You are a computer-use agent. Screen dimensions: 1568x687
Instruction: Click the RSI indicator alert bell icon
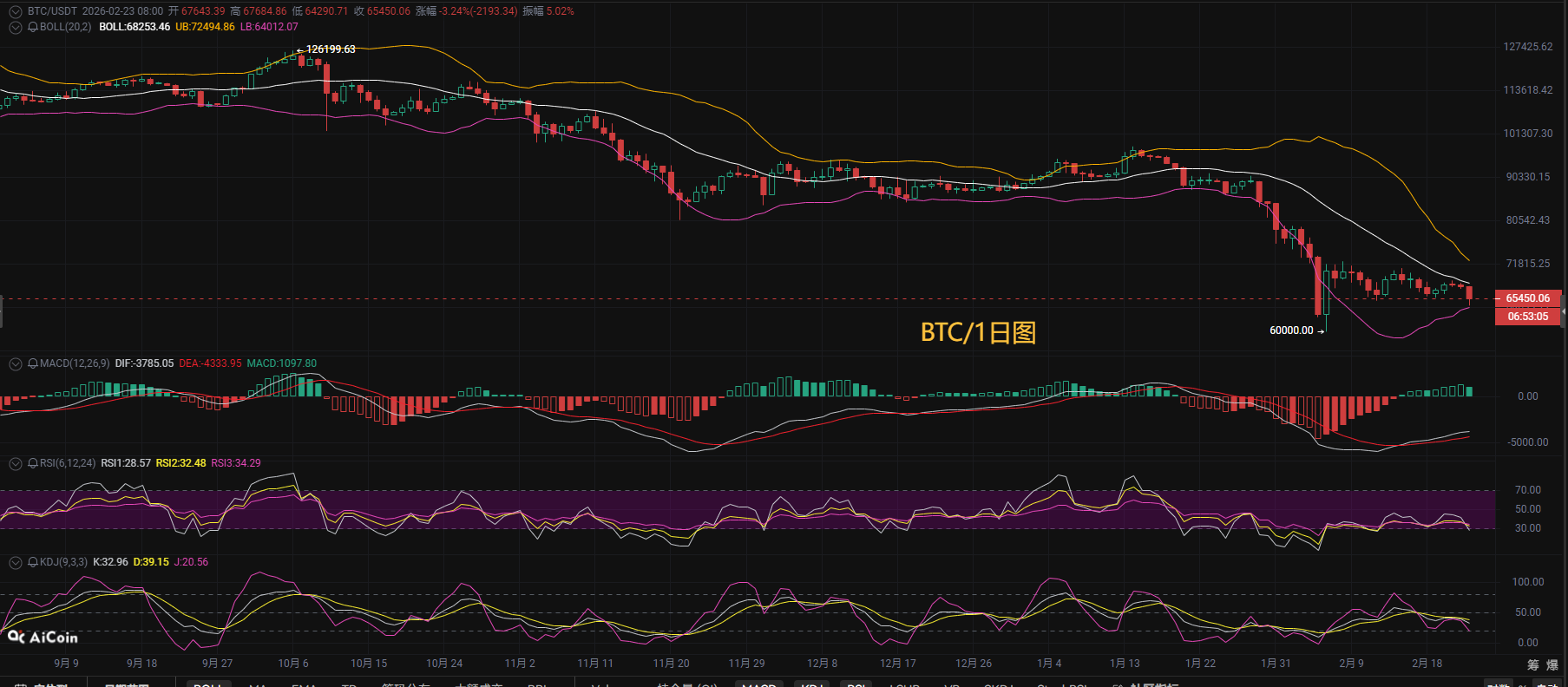coord(33,463)
